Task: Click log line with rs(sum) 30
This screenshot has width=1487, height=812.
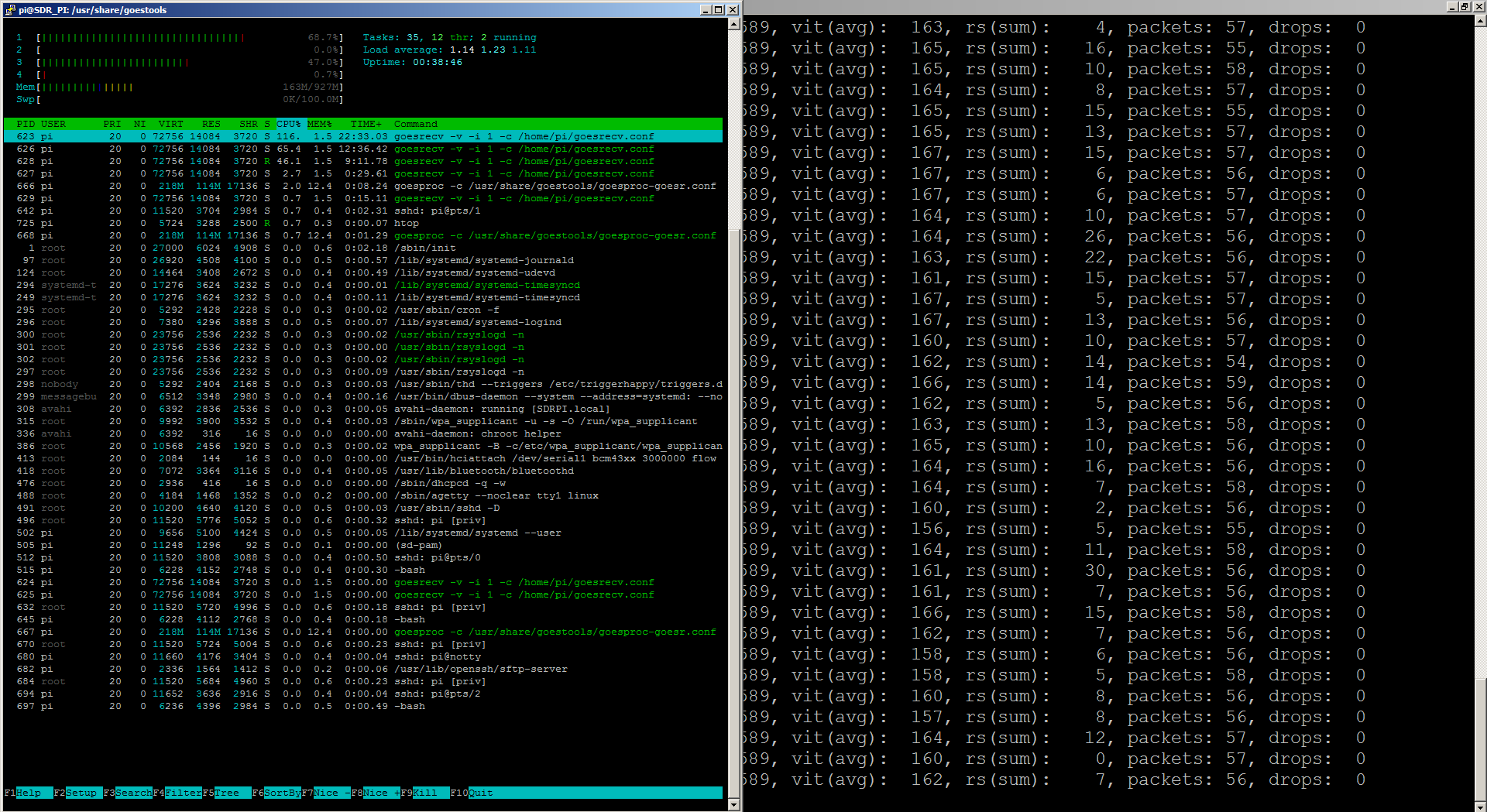Action: pos(1055,570)
